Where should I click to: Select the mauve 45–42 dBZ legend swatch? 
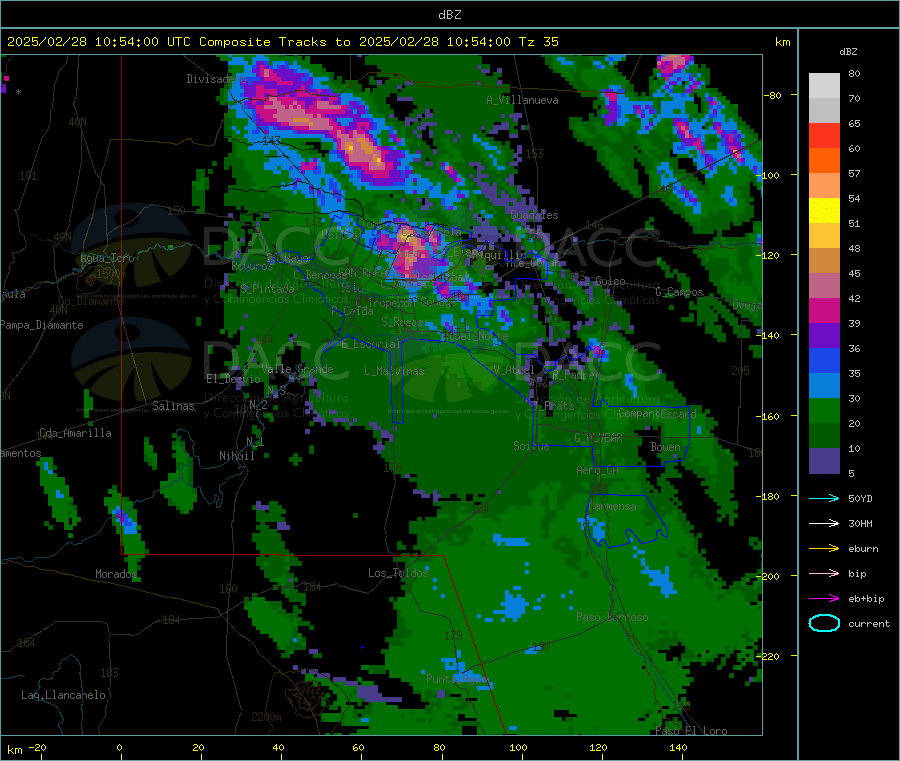pyautogui.click(x=824, y=286)
